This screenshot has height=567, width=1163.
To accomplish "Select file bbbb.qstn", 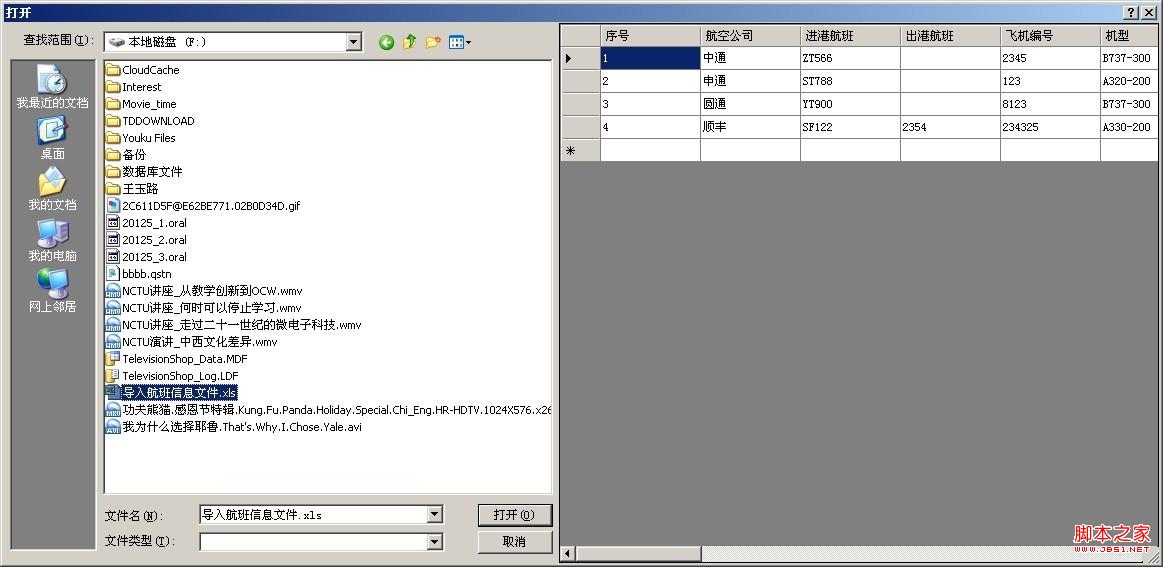I will (139, 274).
